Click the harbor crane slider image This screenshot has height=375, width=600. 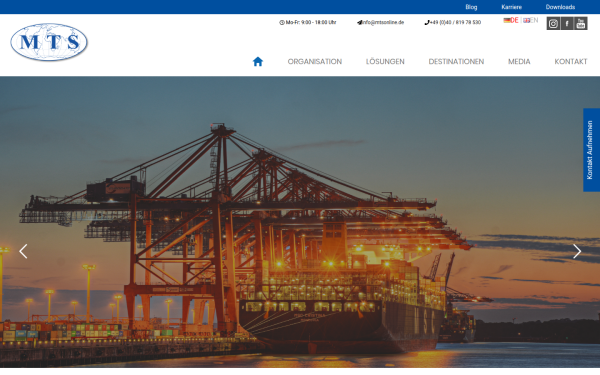[x=300, y=222]
